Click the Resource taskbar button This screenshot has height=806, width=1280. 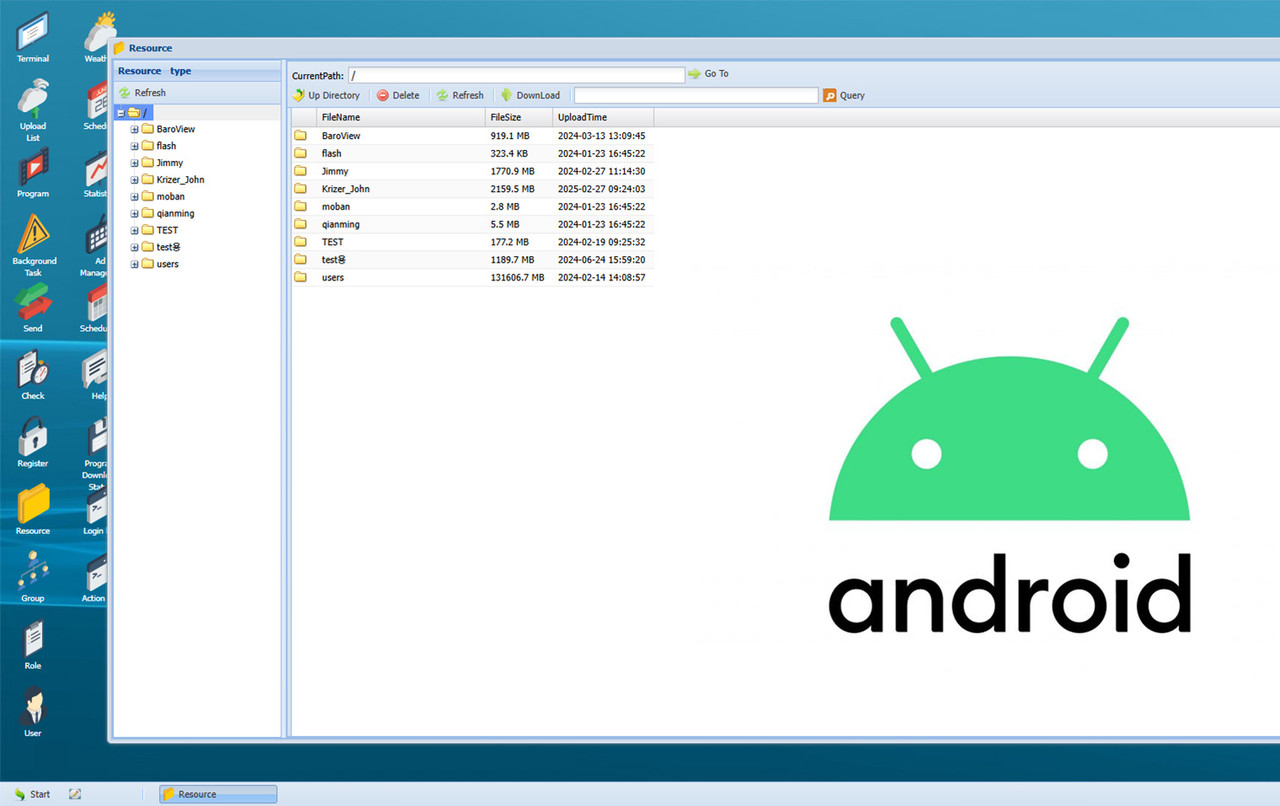(218, 794)
